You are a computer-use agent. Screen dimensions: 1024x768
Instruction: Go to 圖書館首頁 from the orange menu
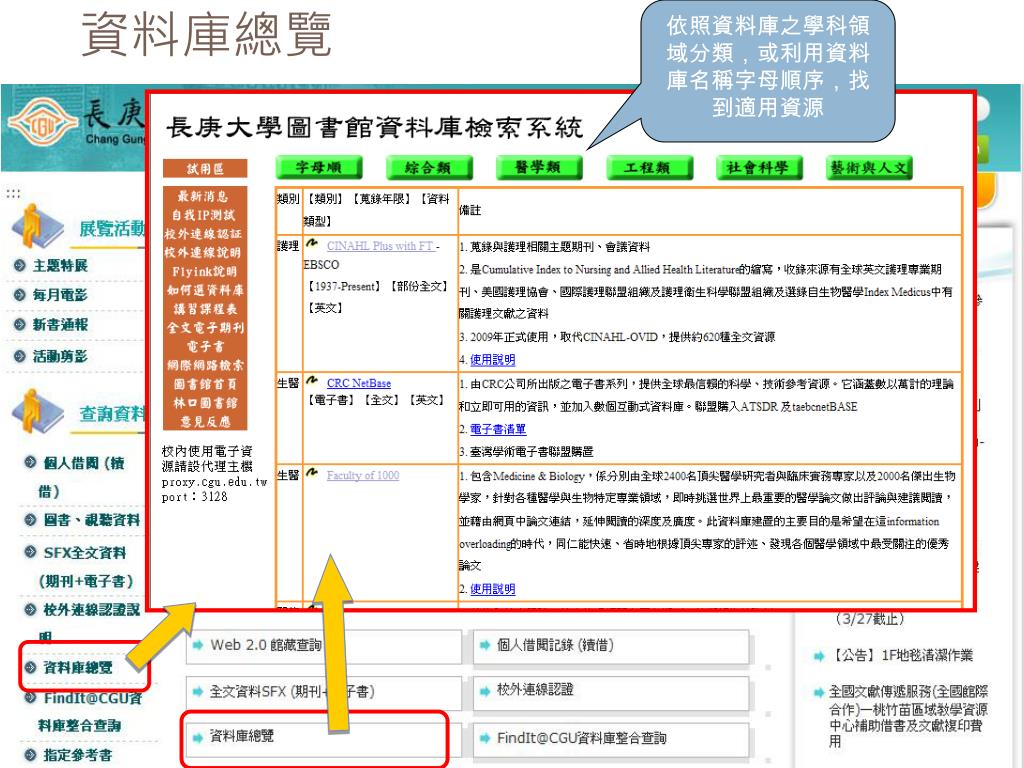(x=205, y=384)
